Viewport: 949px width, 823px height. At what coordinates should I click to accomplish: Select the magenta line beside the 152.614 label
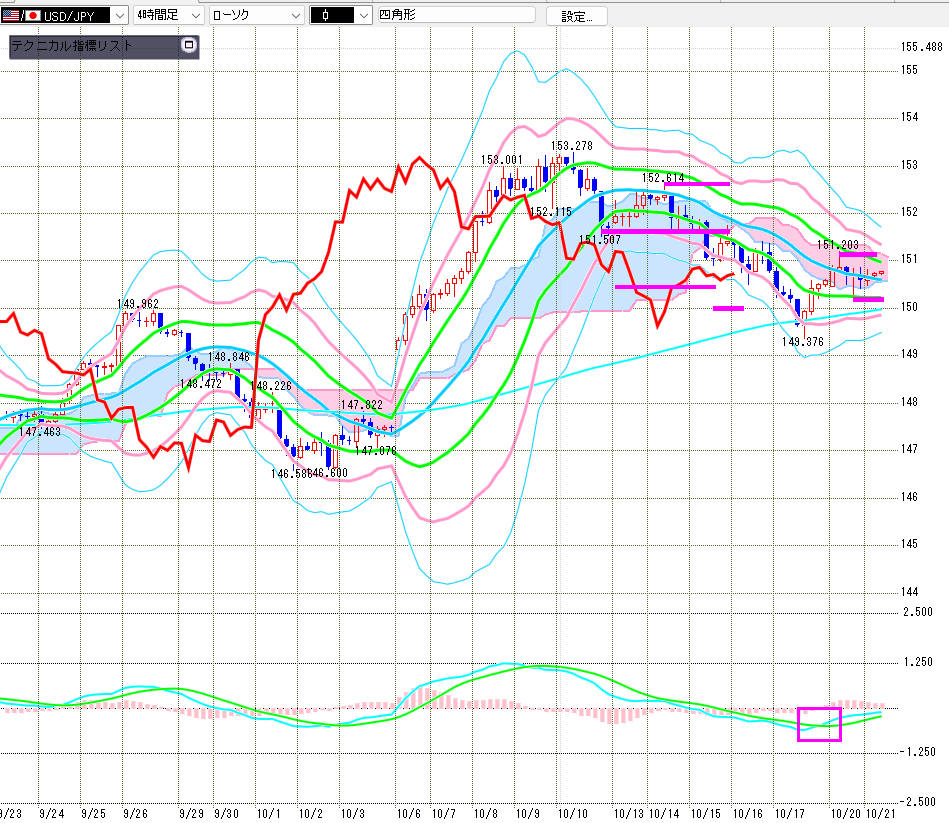click(x=696, y=184)
